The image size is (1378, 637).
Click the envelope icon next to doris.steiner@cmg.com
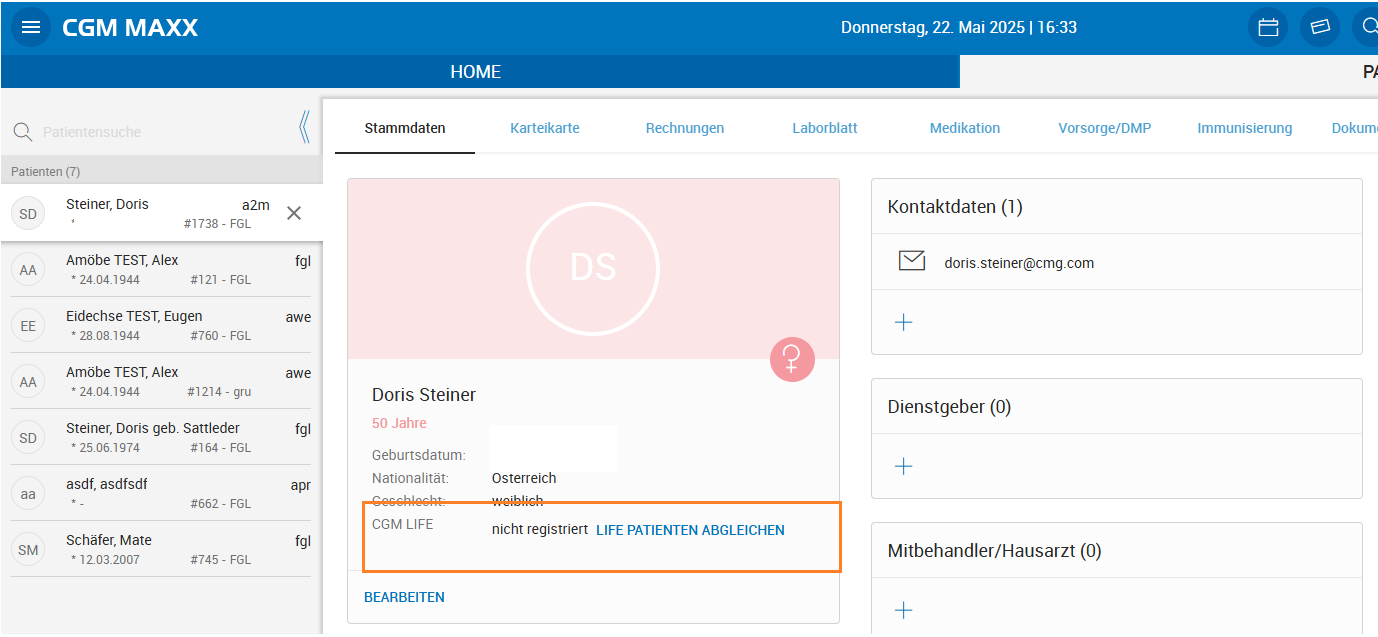click(x=911, y=260)
